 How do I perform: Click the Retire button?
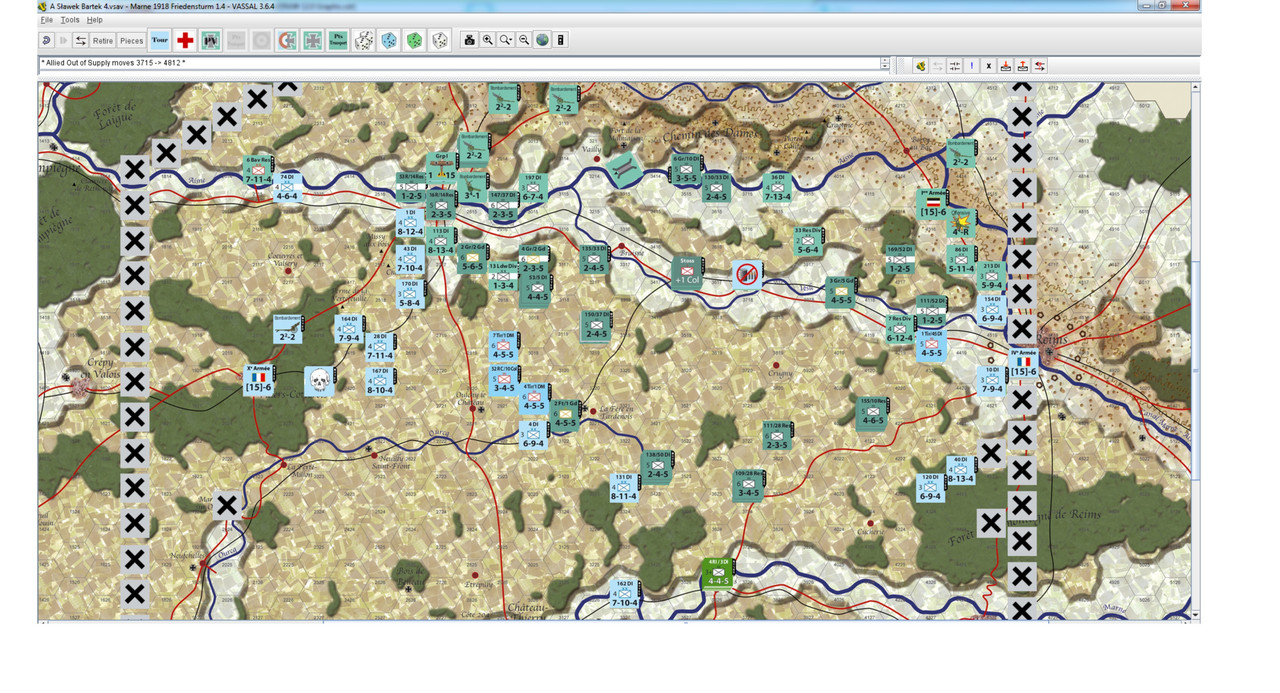coord(103,40)
